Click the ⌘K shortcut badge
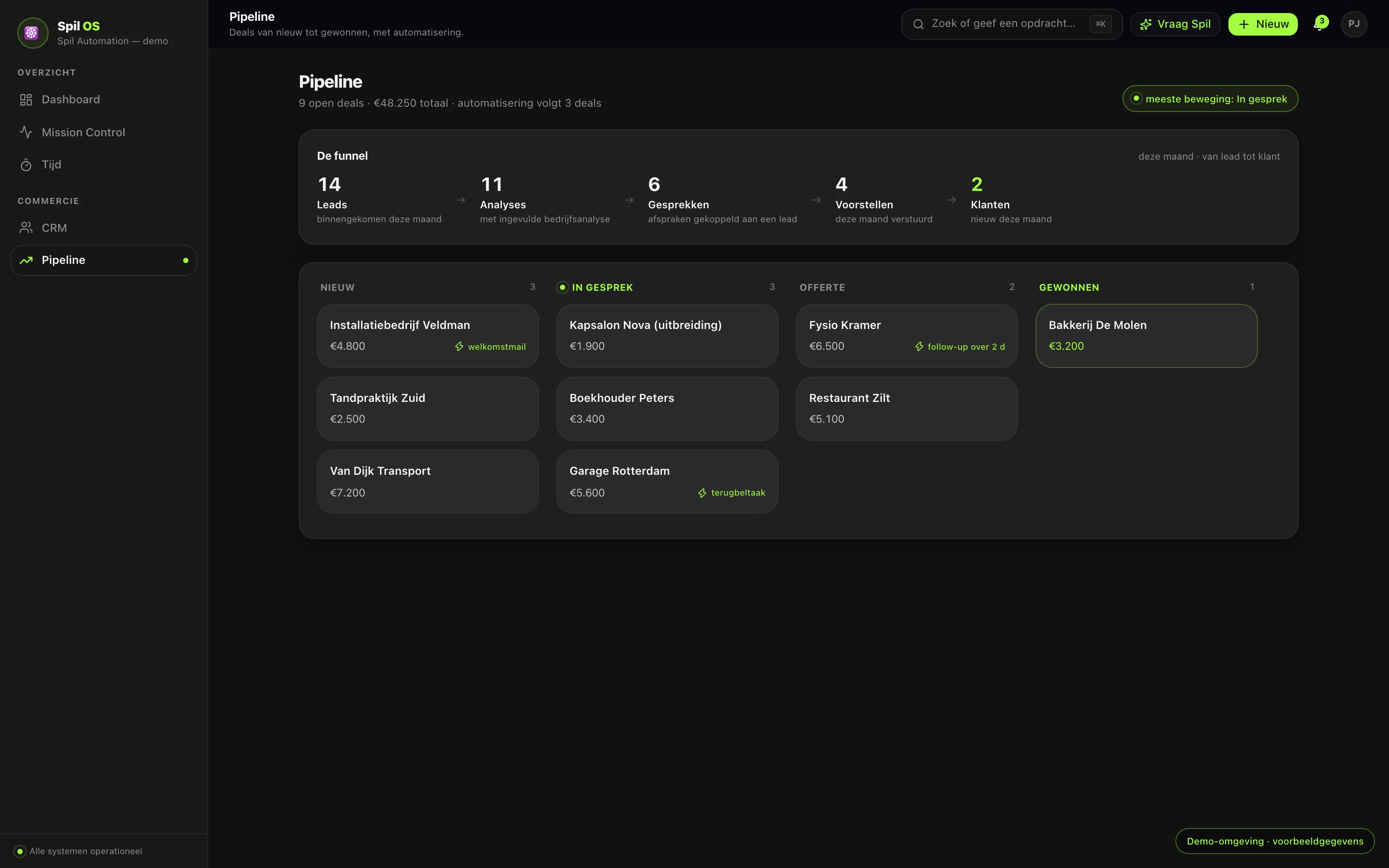 coord(1100,24)
